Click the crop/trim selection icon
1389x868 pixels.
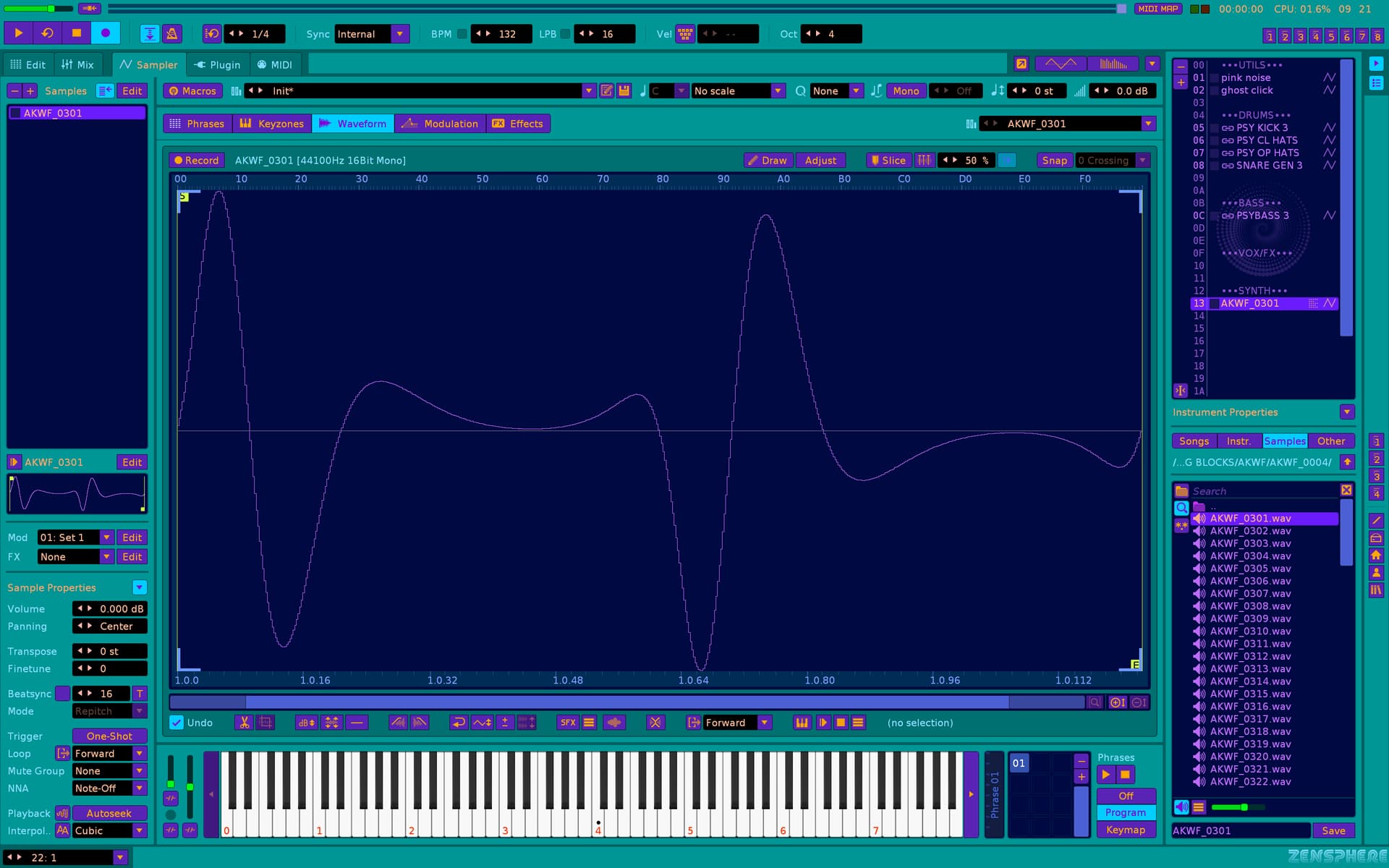point(266,723)
